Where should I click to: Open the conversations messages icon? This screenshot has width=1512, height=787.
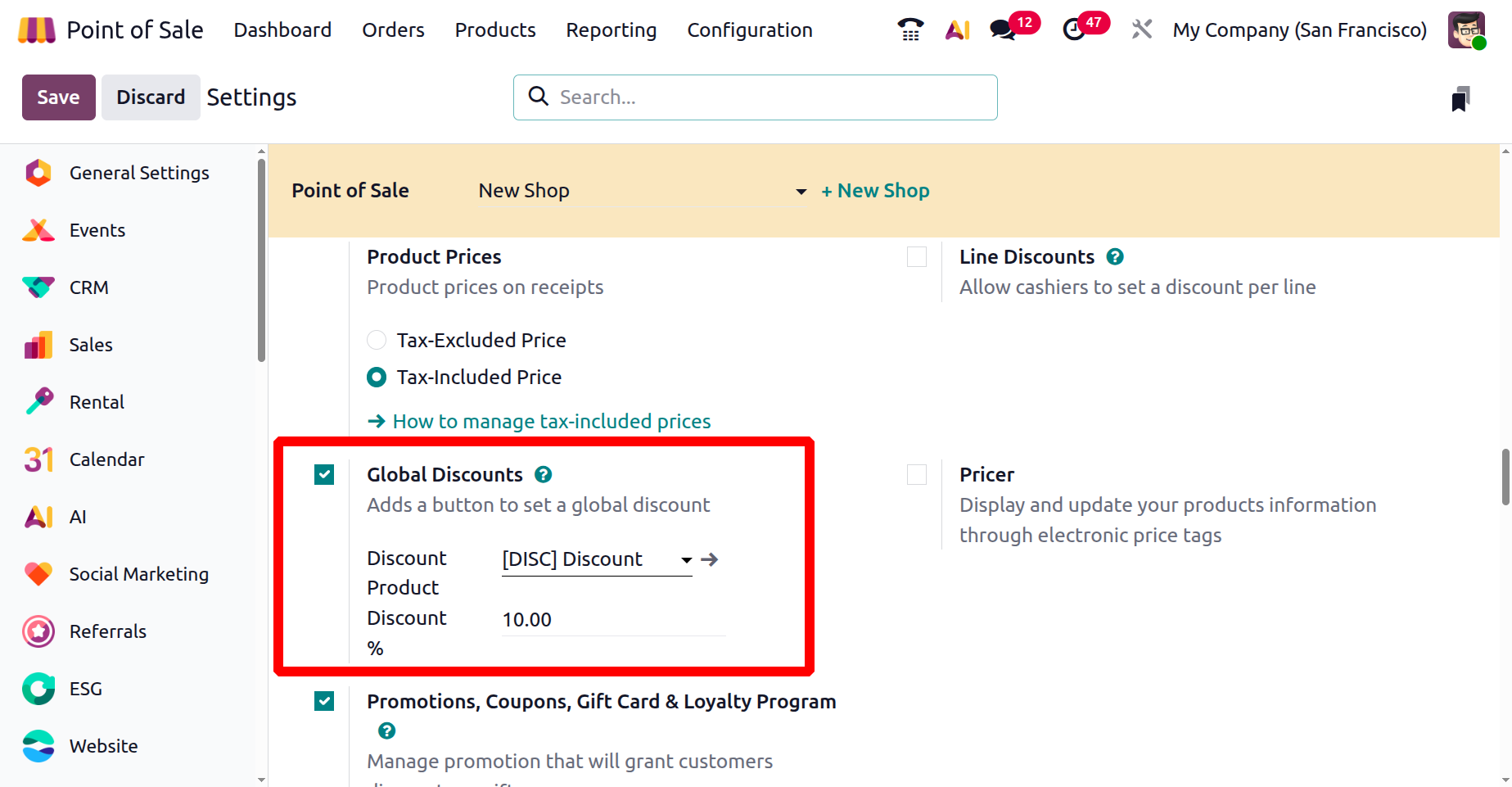1002,30
